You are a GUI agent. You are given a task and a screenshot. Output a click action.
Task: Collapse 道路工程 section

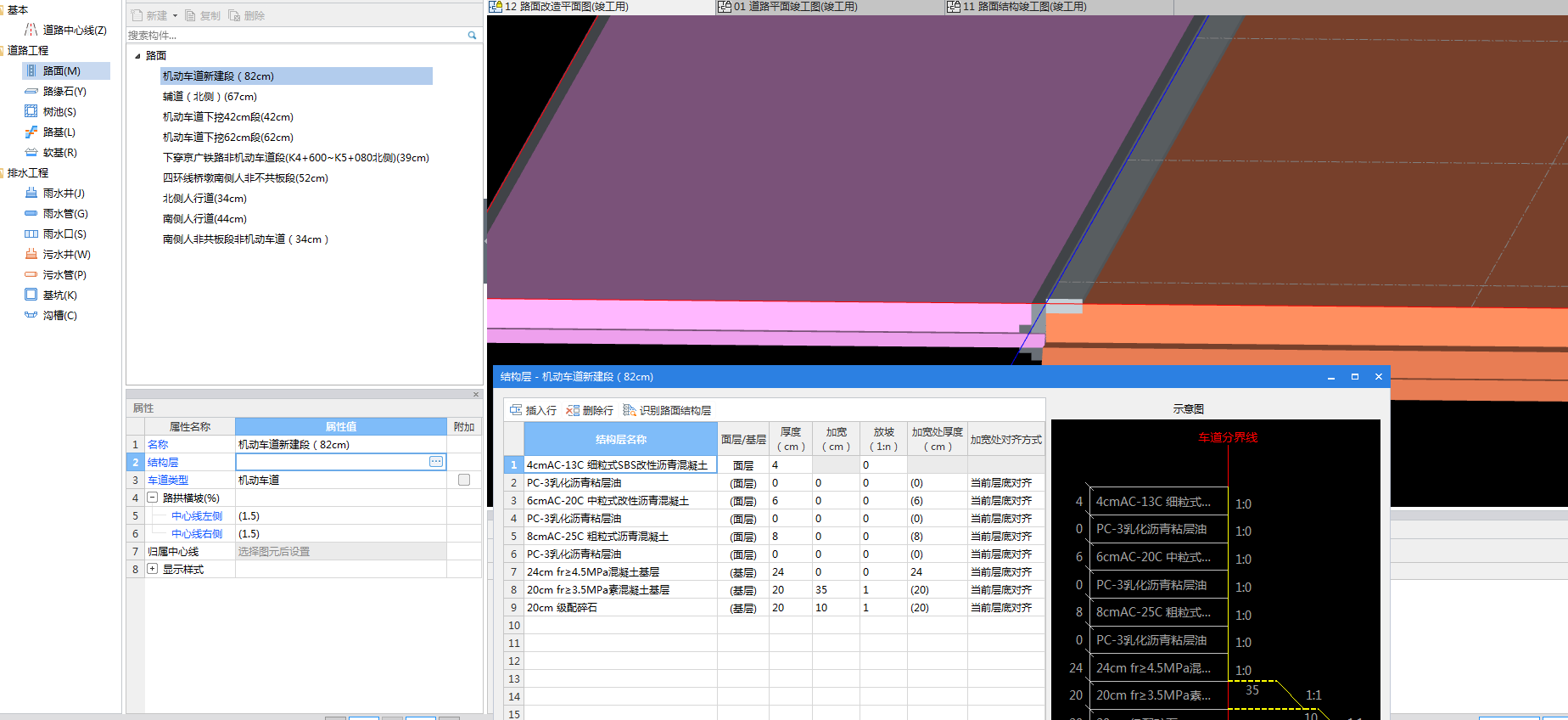[3, 50]
